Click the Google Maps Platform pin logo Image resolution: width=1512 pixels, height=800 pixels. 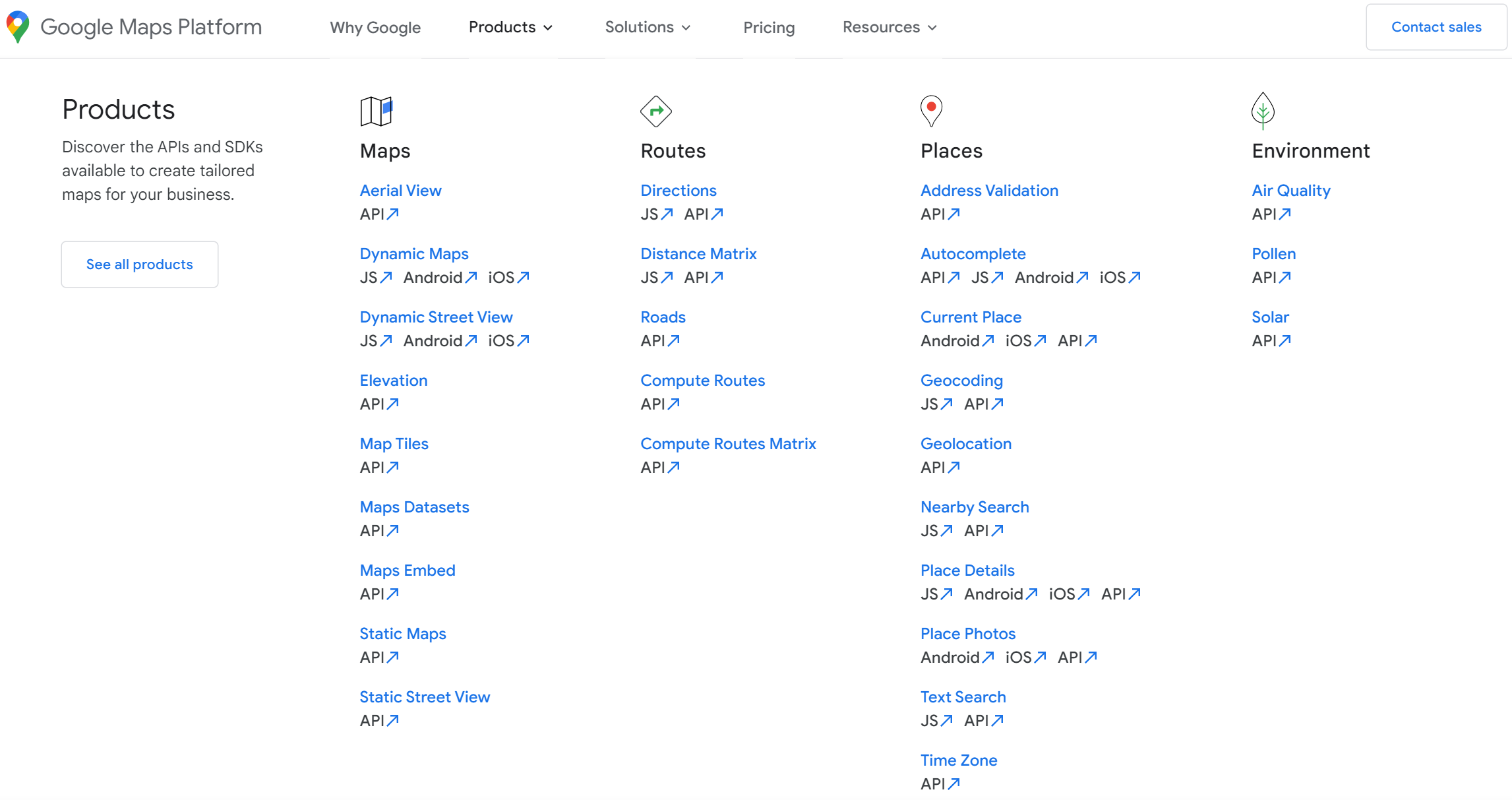click(x=18, y=27)
